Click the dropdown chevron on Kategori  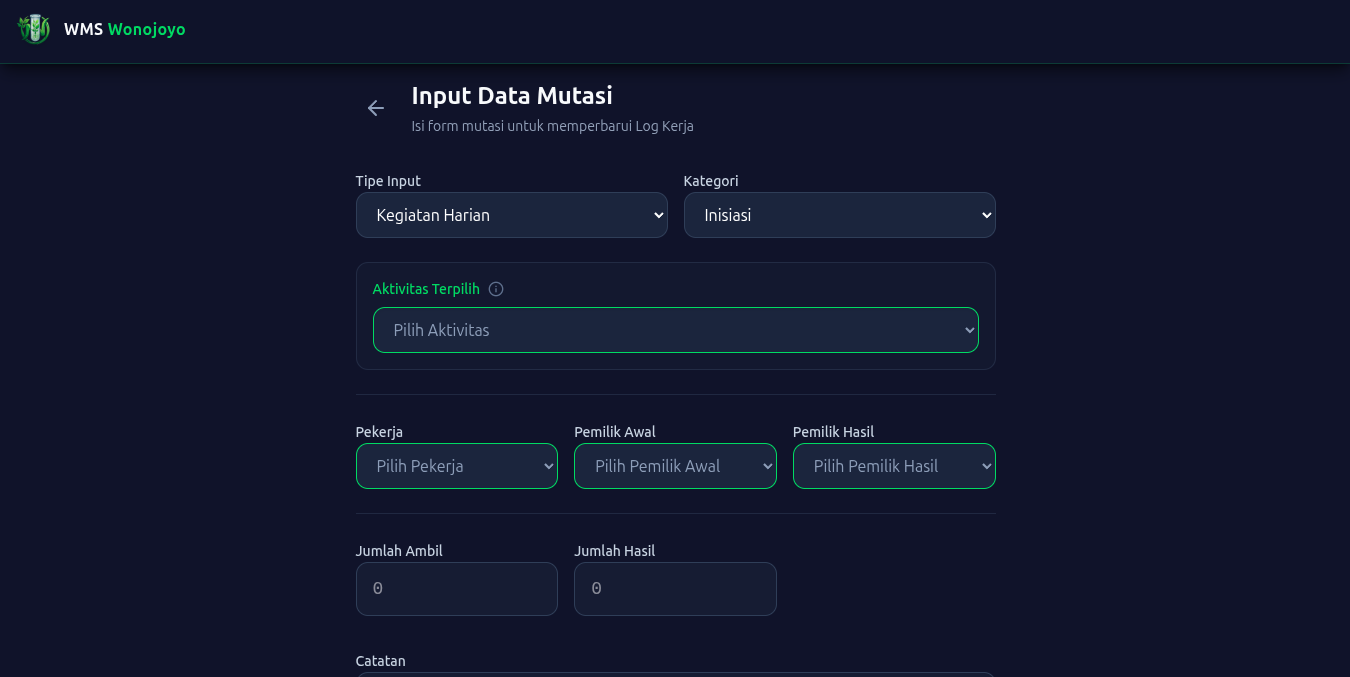click(x=984, y=215)
